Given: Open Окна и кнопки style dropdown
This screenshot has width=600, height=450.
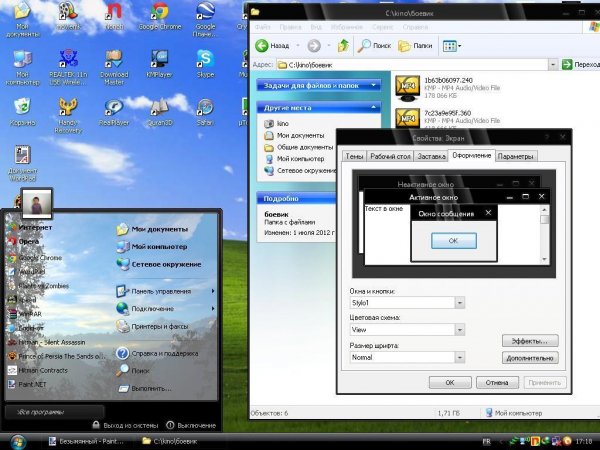Looking at the screenshot, I should tap(460, 303).
